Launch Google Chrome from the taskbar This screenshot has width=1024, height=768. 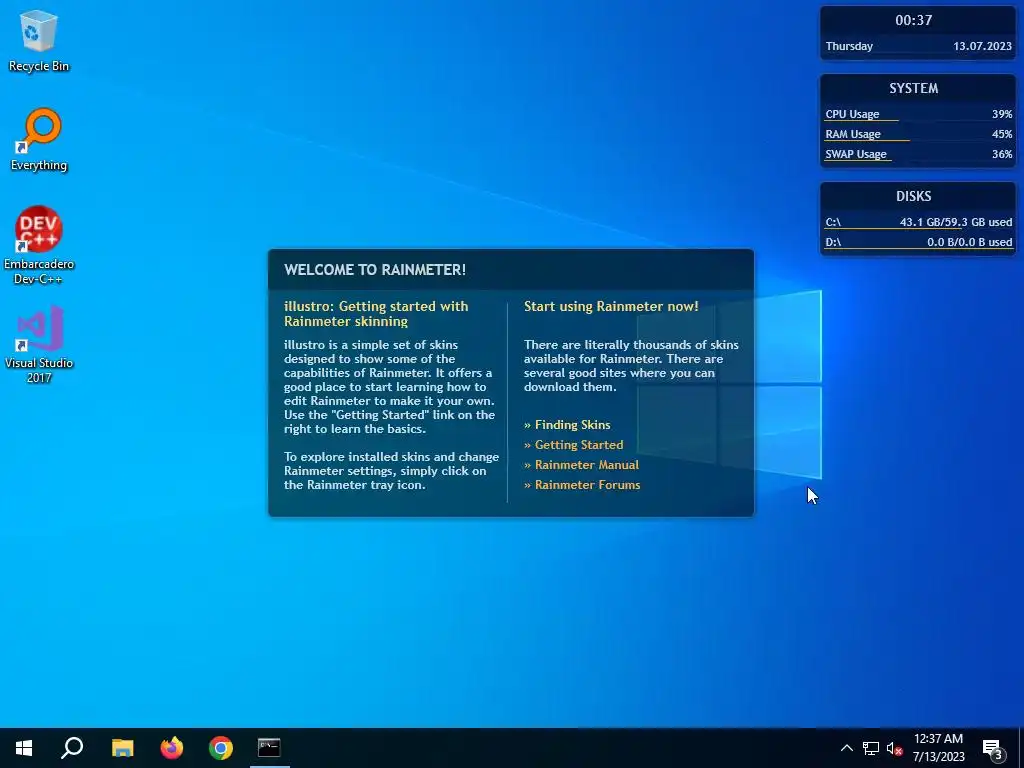(221, 748)
